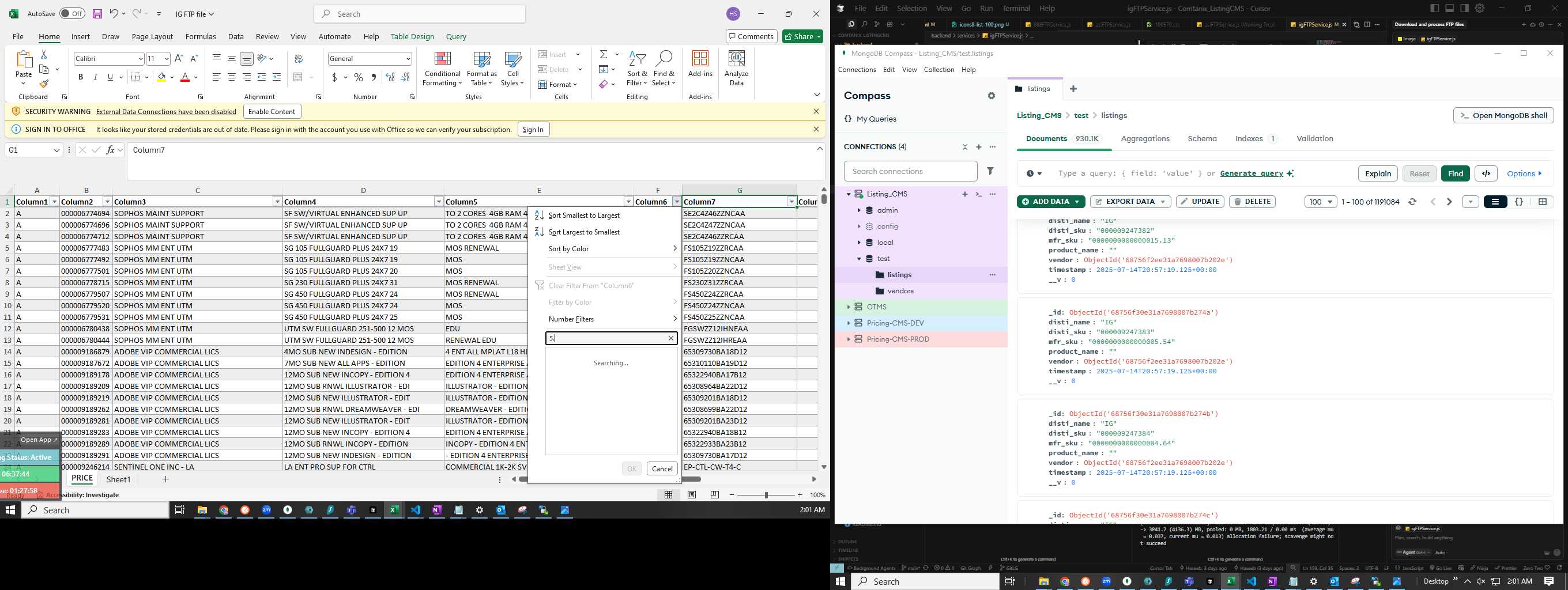The width and height of the screenshot is (1568, 590).
Task: Click the Percent Style icon
Action: [x=359, y=77]
